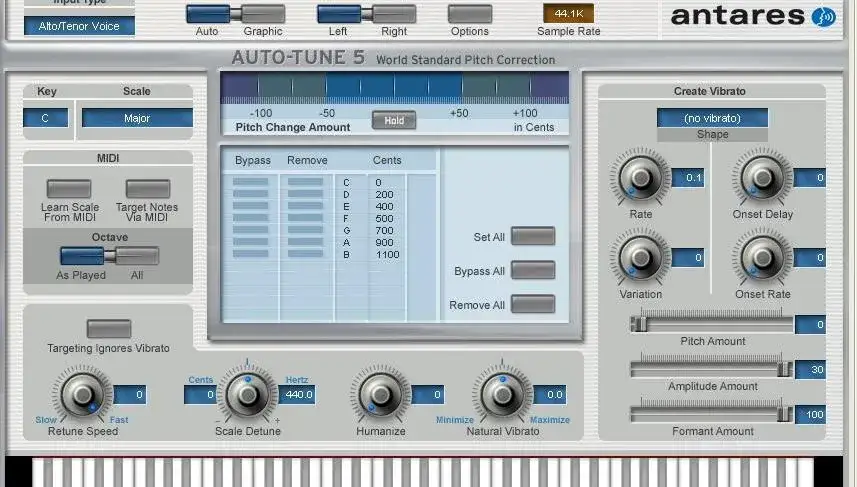Click the Hold button in pitch meter
The width and height of the screenshot is (857, 487).
(x=394, y=120)
